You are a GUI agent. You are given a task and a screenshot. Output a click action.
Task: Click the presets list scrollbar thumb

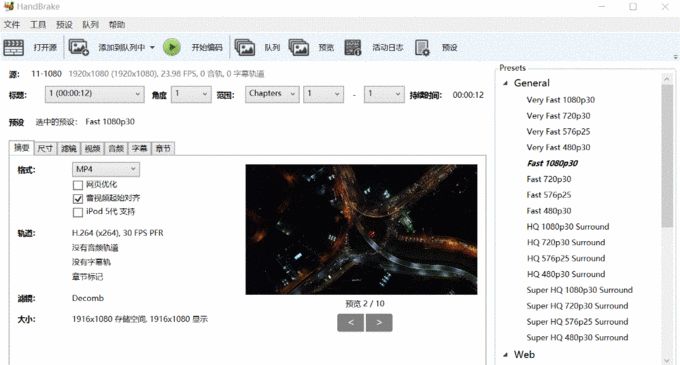click(667, 155)
